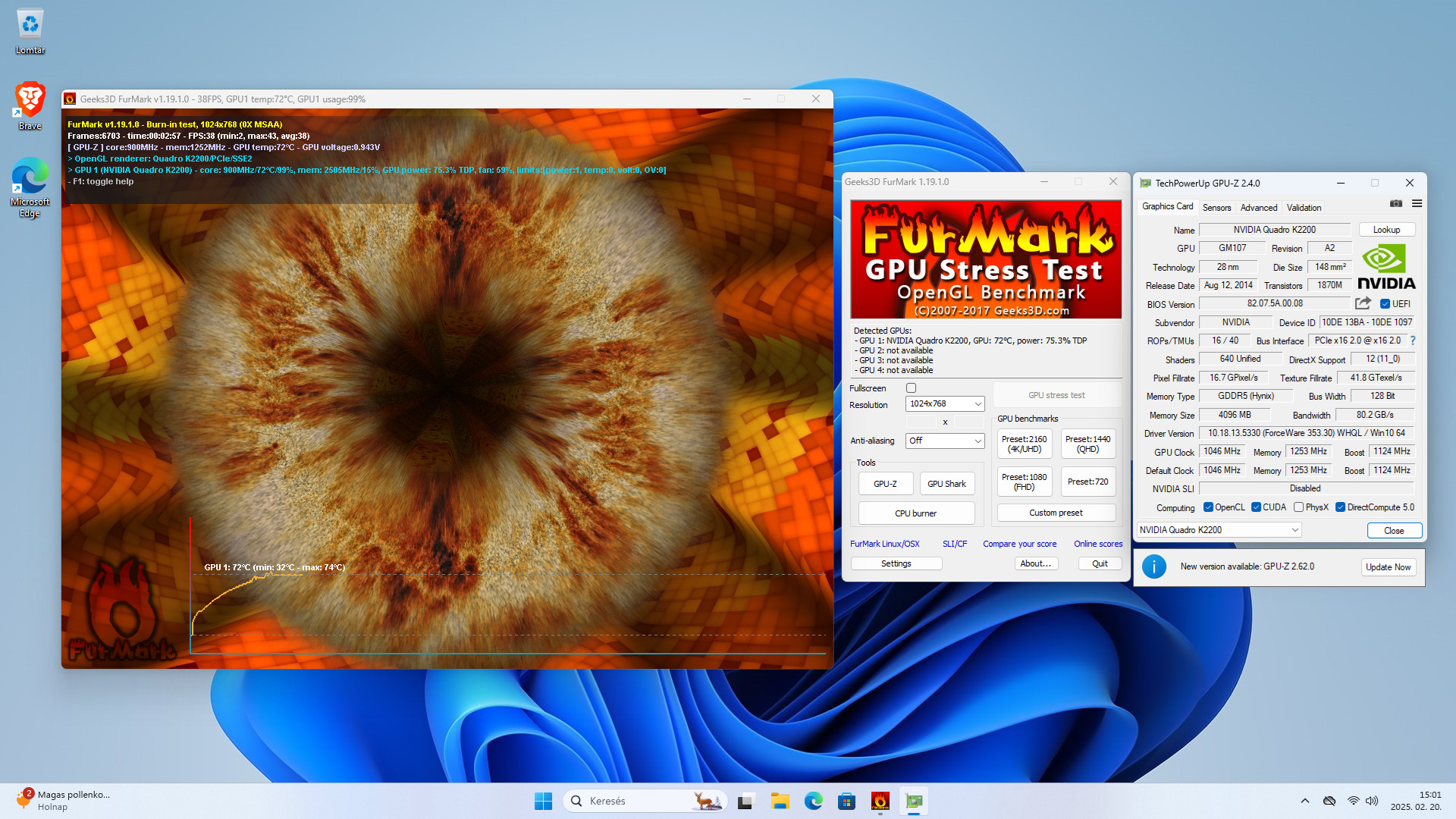Toggle DirectCompute 5.0 checkbox
This screenshot has height=819, width=1456.
click(x=1340, y=507)
